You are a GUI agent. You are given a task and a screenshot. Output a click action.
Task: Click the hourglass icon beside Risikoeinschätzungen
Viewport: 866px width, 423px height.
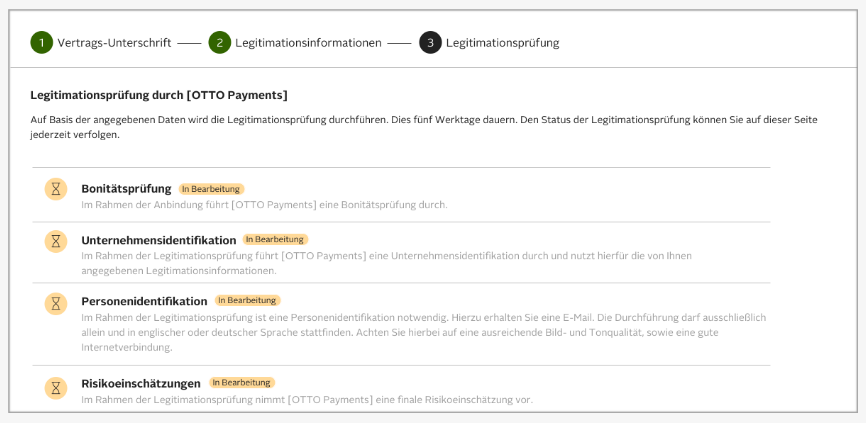tap(56, 385)
